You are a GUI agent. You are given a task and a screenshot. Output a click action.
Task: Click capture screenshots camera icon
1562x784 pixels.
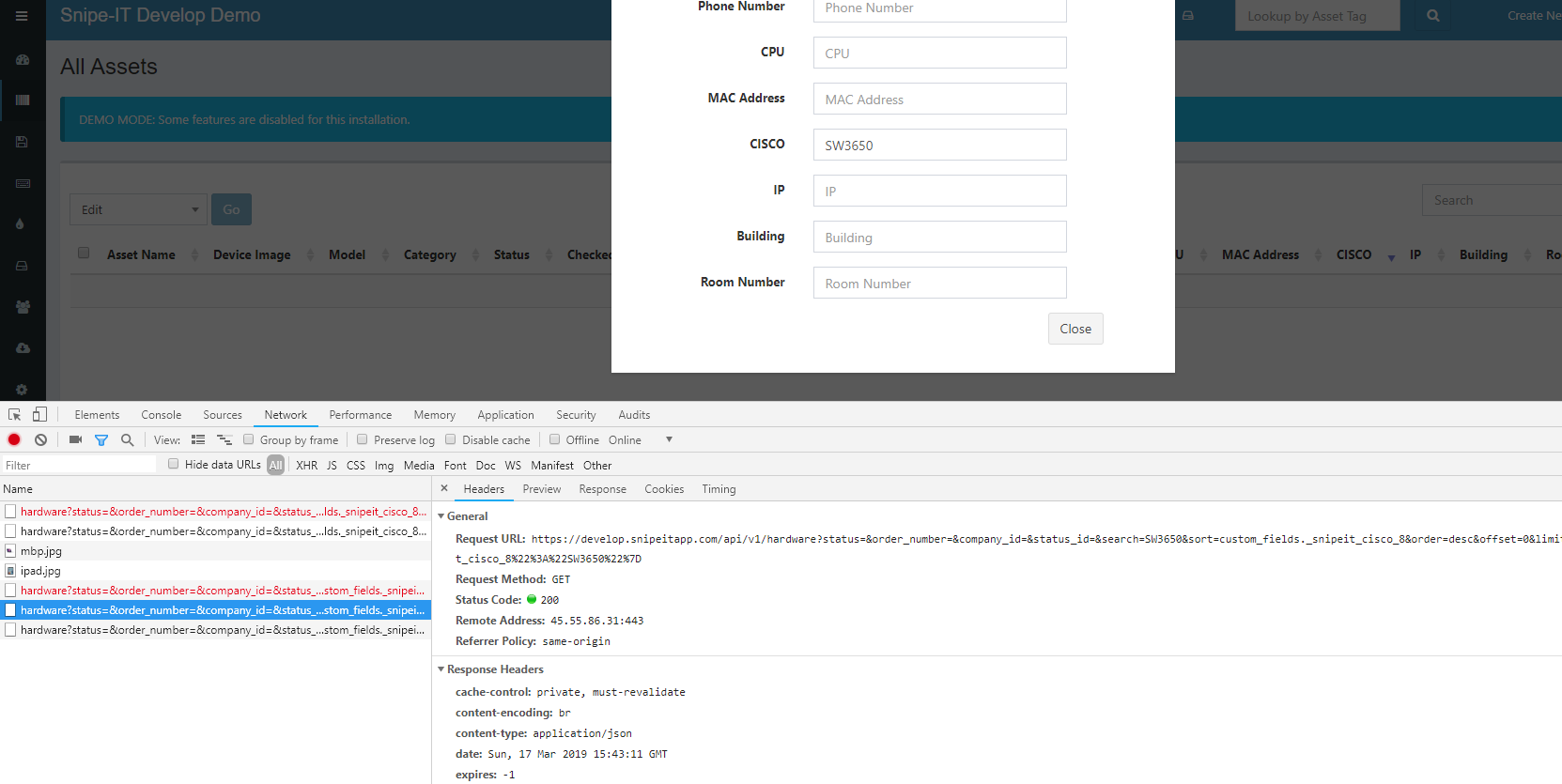[x=76, y=439]
